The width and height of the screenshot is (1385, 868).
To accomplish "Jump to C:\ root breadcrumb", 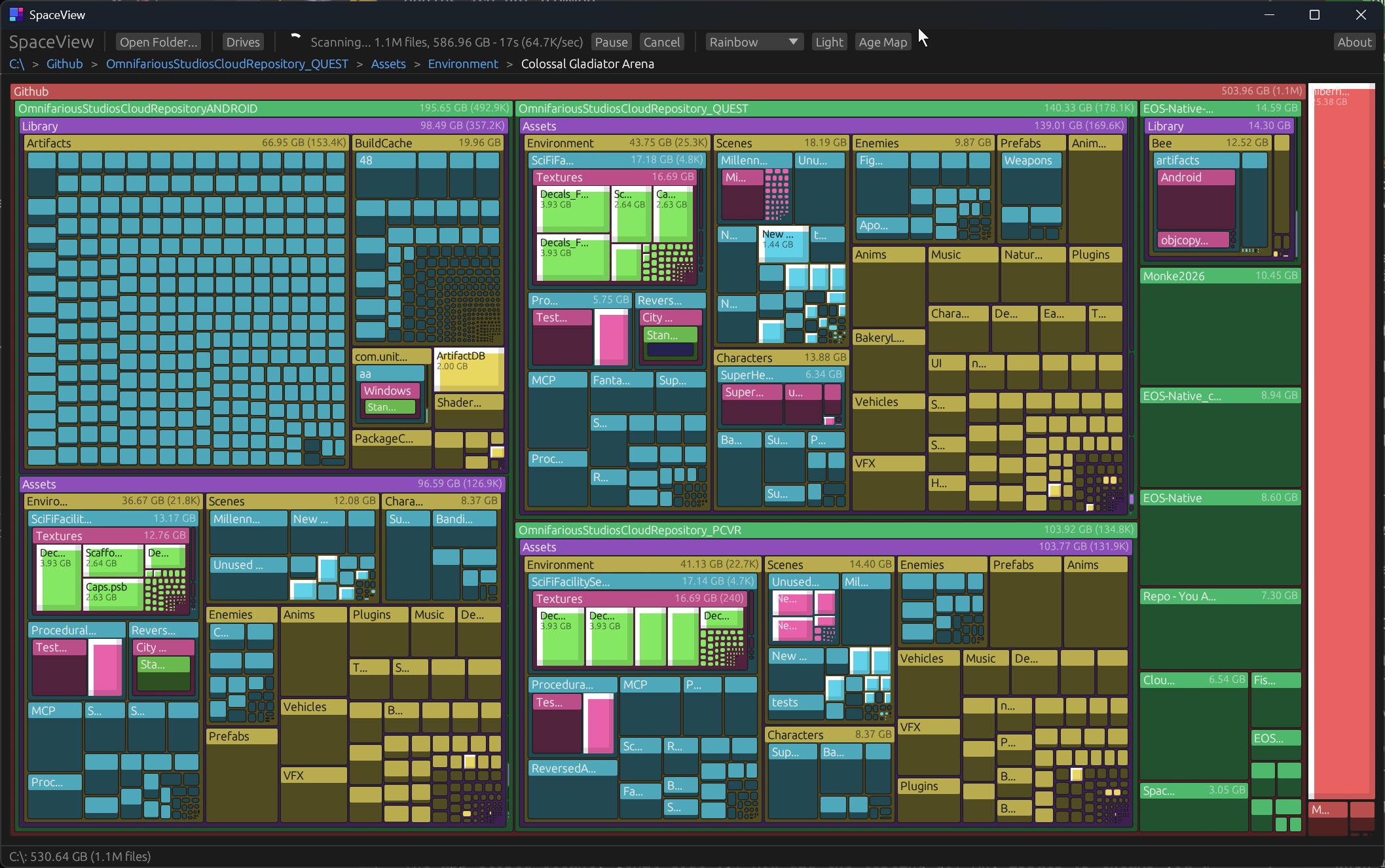I will pyautogui.click(x=16, y=63).
